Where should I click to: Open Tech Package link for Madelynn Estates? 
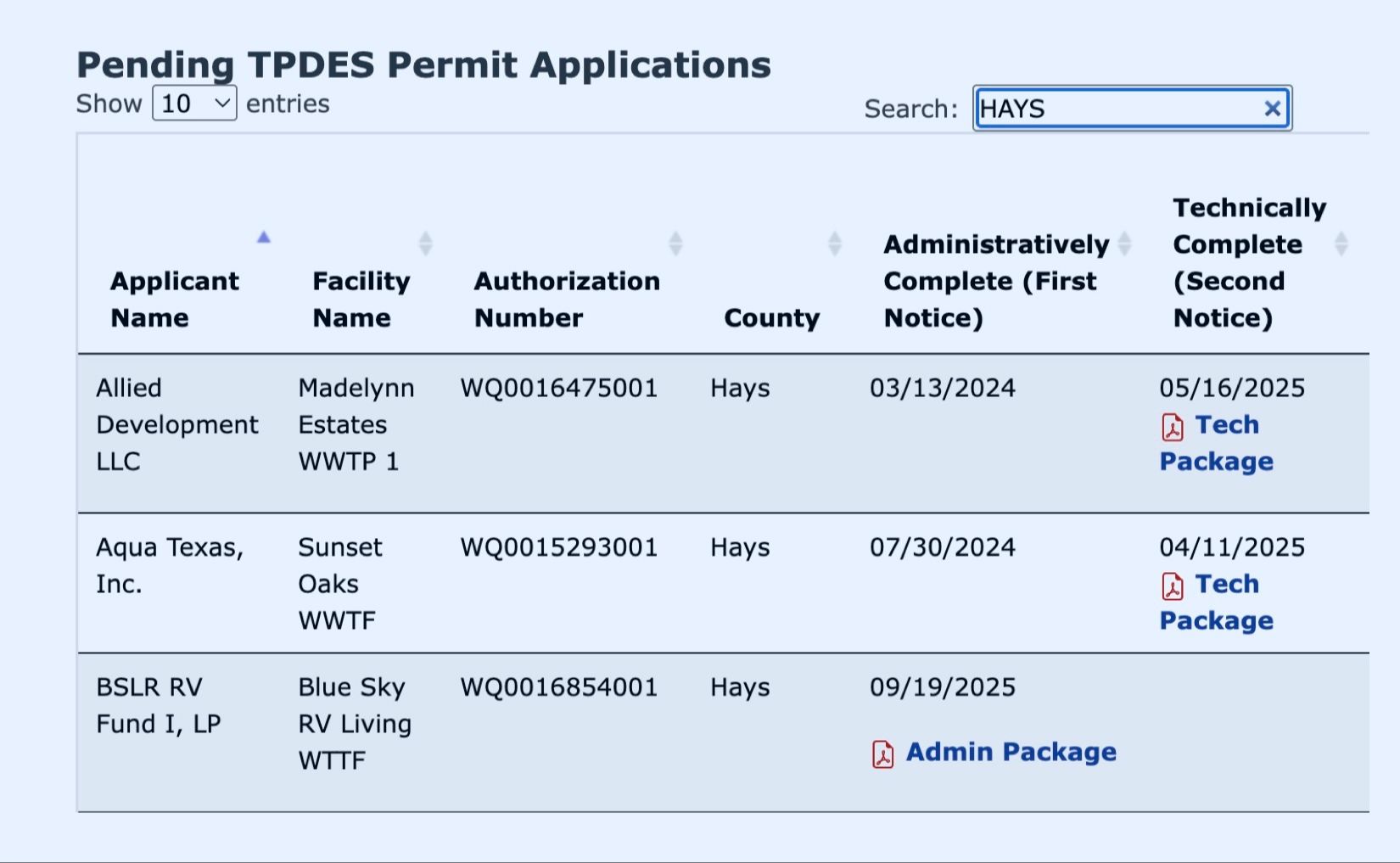pos(1226,425)
